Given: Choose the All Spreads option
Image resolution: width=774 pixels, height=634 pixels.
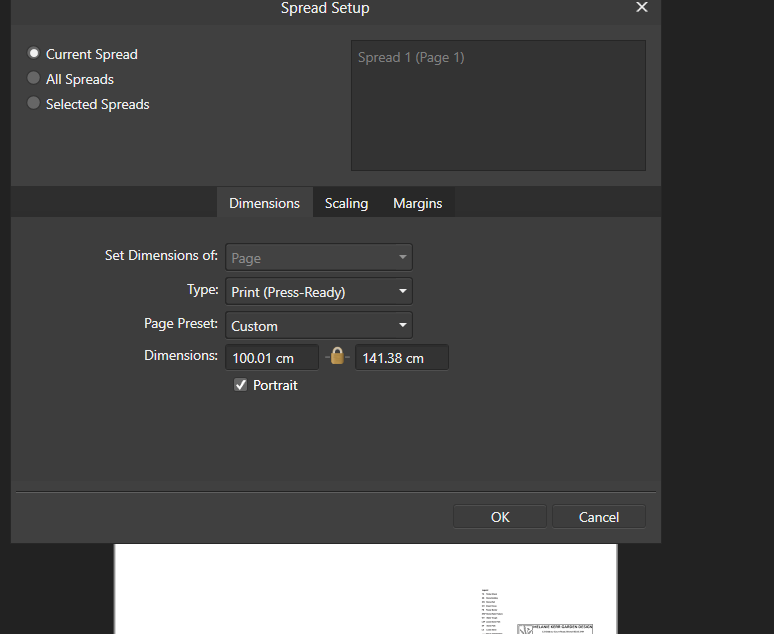Looking at the screenshot, I should tap(34, 78).
